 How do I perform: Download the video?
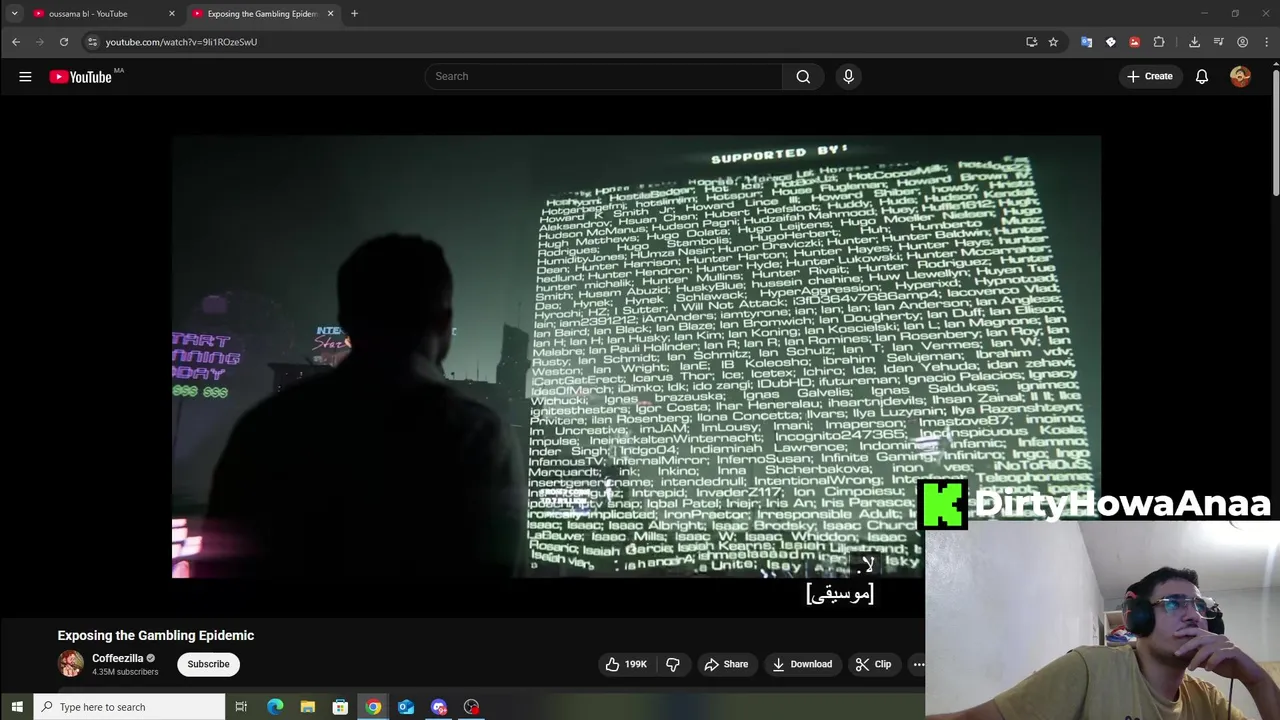802,664
